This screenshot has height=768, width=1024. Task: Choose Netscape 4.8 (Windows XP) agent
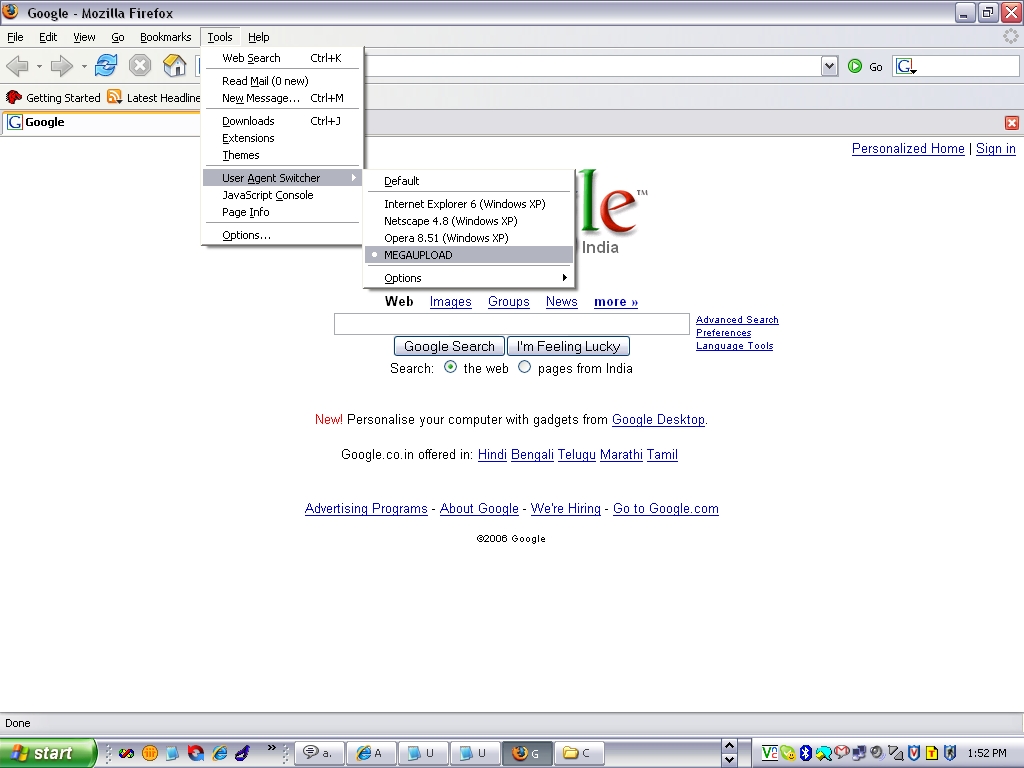point(469,221)
